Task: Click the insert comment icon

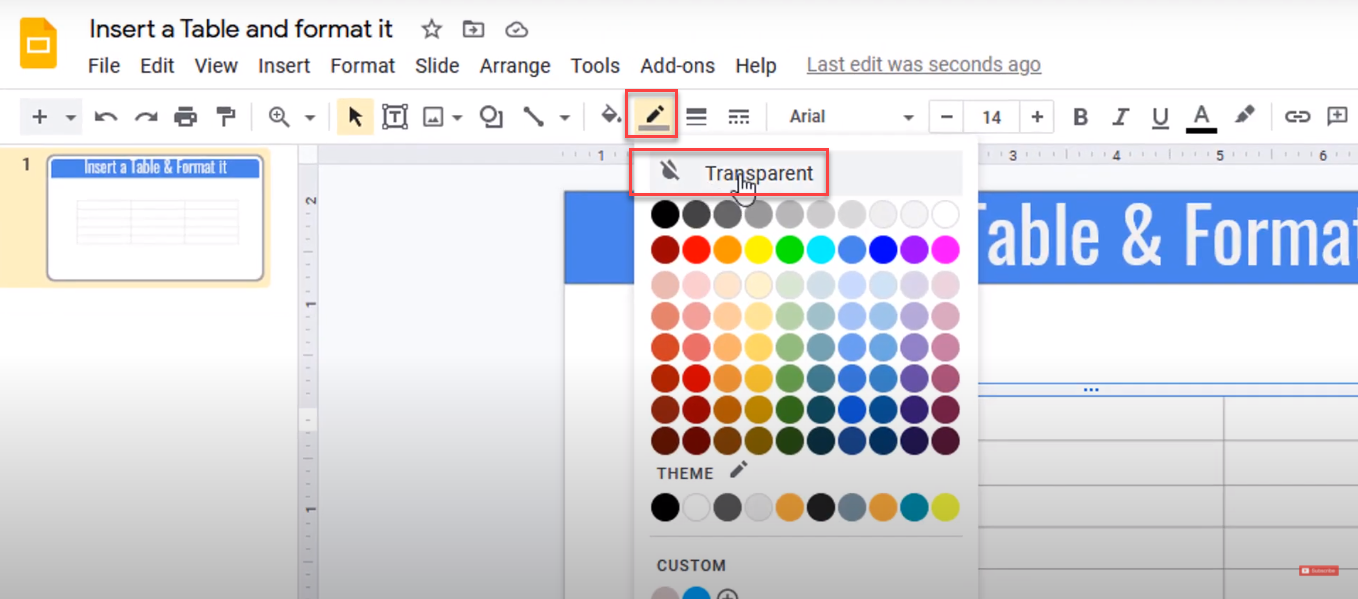Action: tap(1338, 116)
